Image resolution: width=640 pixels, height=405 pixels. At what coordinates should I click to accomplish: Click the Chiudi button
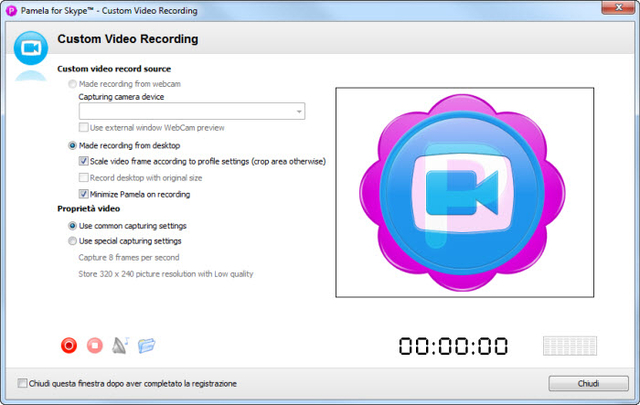click(x=588, y=383)
